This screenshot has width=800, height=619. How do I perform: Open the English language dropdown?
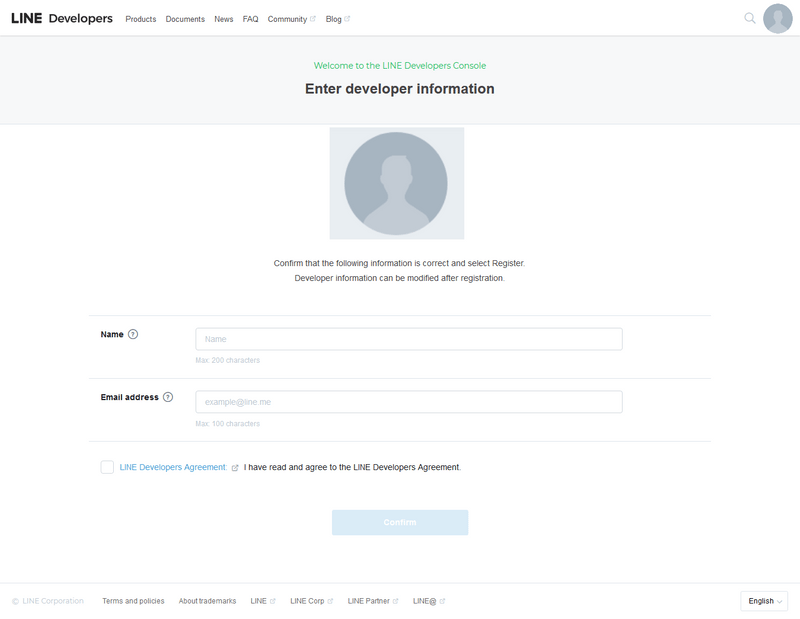click(x=764, y=601)
